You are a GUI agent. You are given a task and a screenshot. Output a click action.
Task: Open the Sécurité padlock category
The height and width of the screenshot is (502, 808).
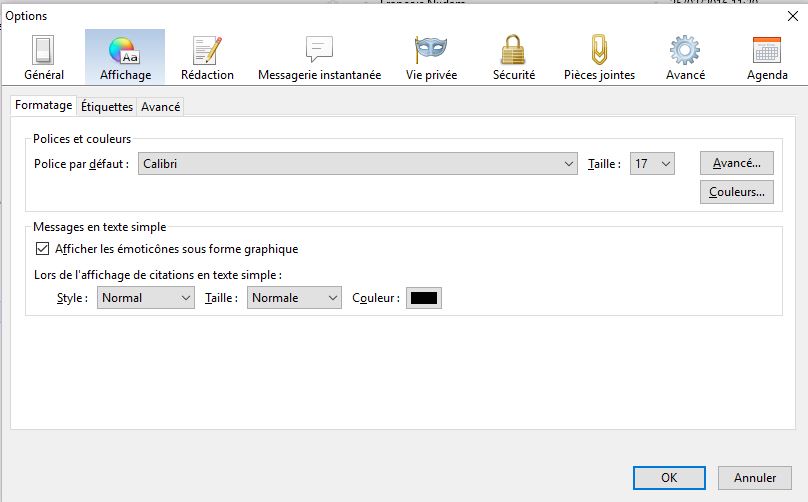coord(514,57)
